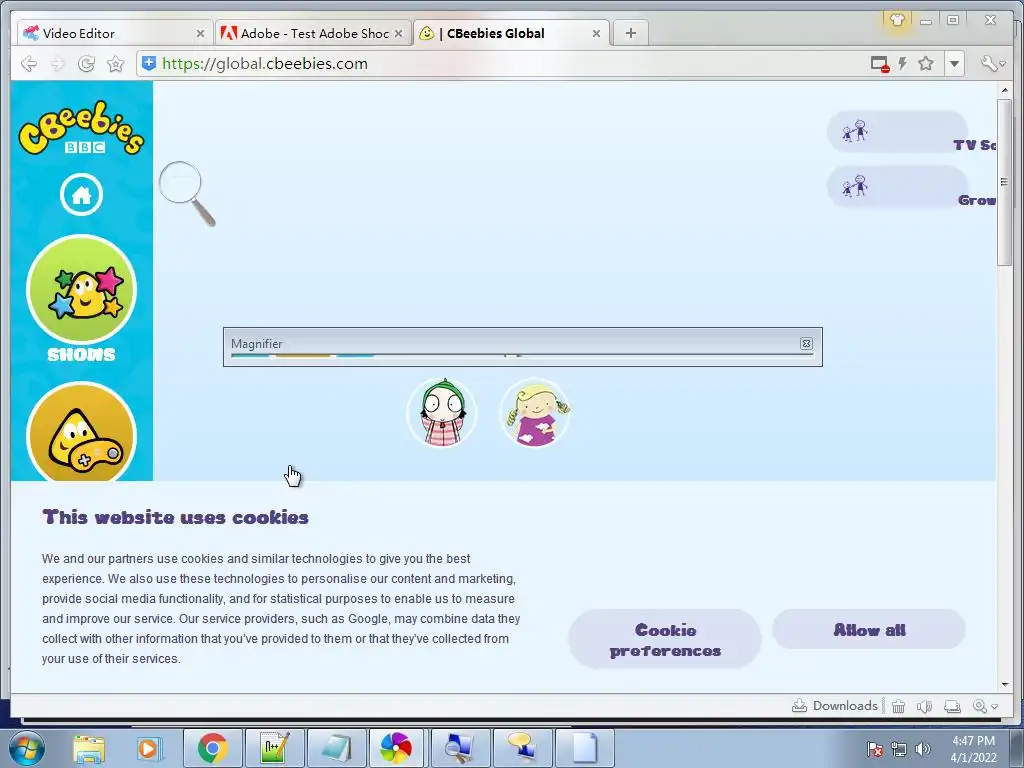Click the CBeebies BBC logo
The width and height of the screenshot is (1024, 768).
82,128
